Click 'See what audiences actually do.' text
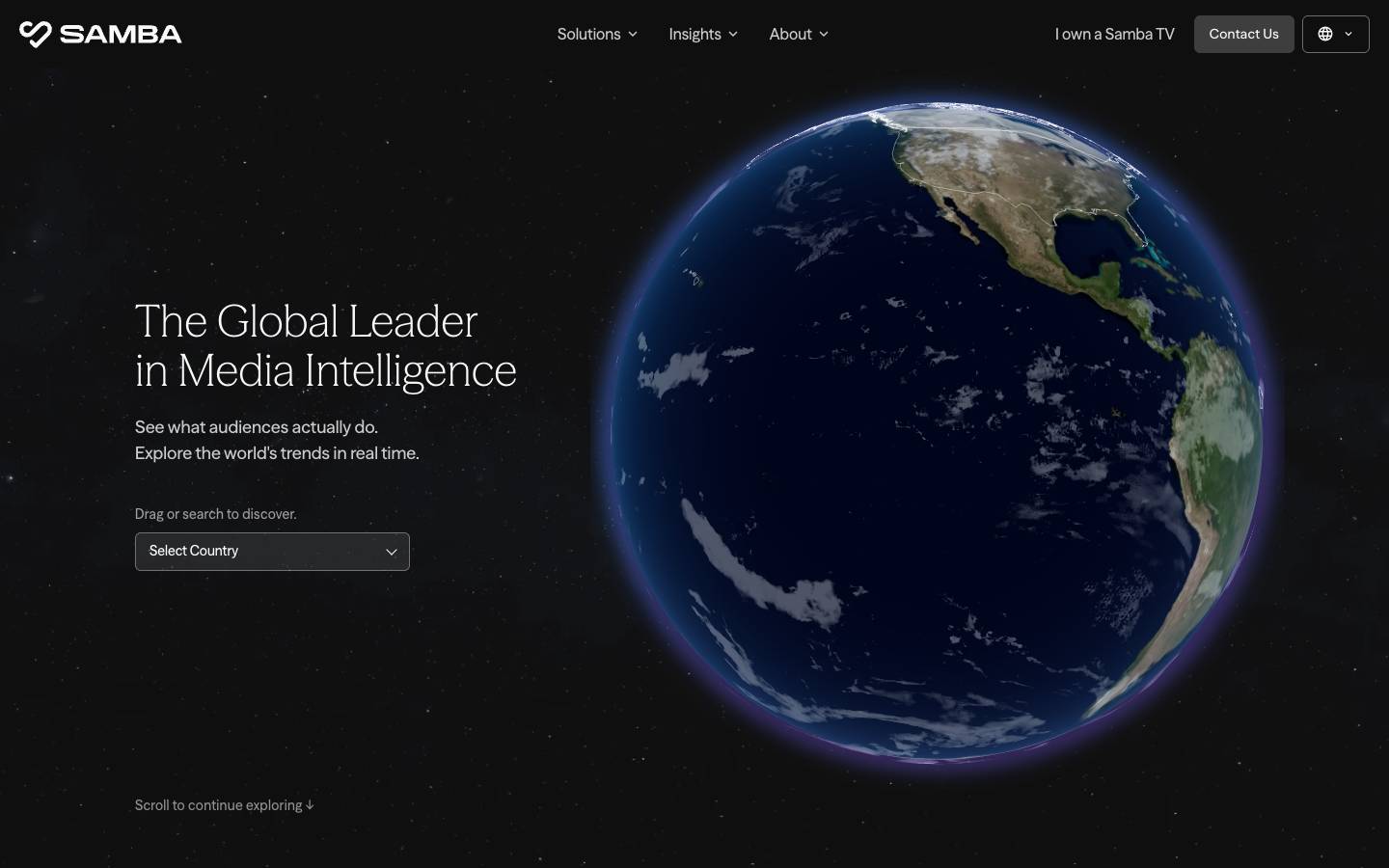This screenshot has width=1389, height=868. pos(257,427)
